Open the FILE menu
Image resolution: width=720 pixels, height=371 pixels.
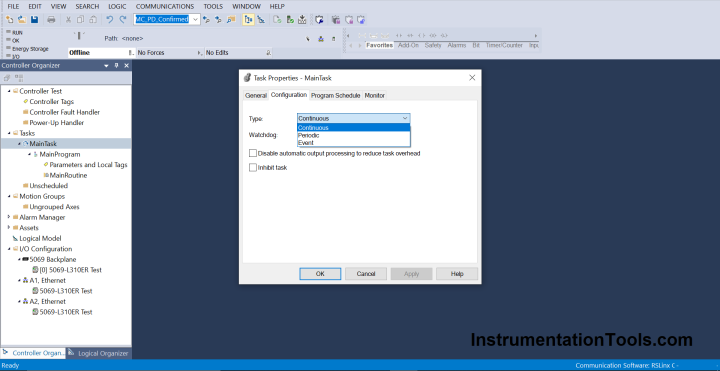(13, 6)
